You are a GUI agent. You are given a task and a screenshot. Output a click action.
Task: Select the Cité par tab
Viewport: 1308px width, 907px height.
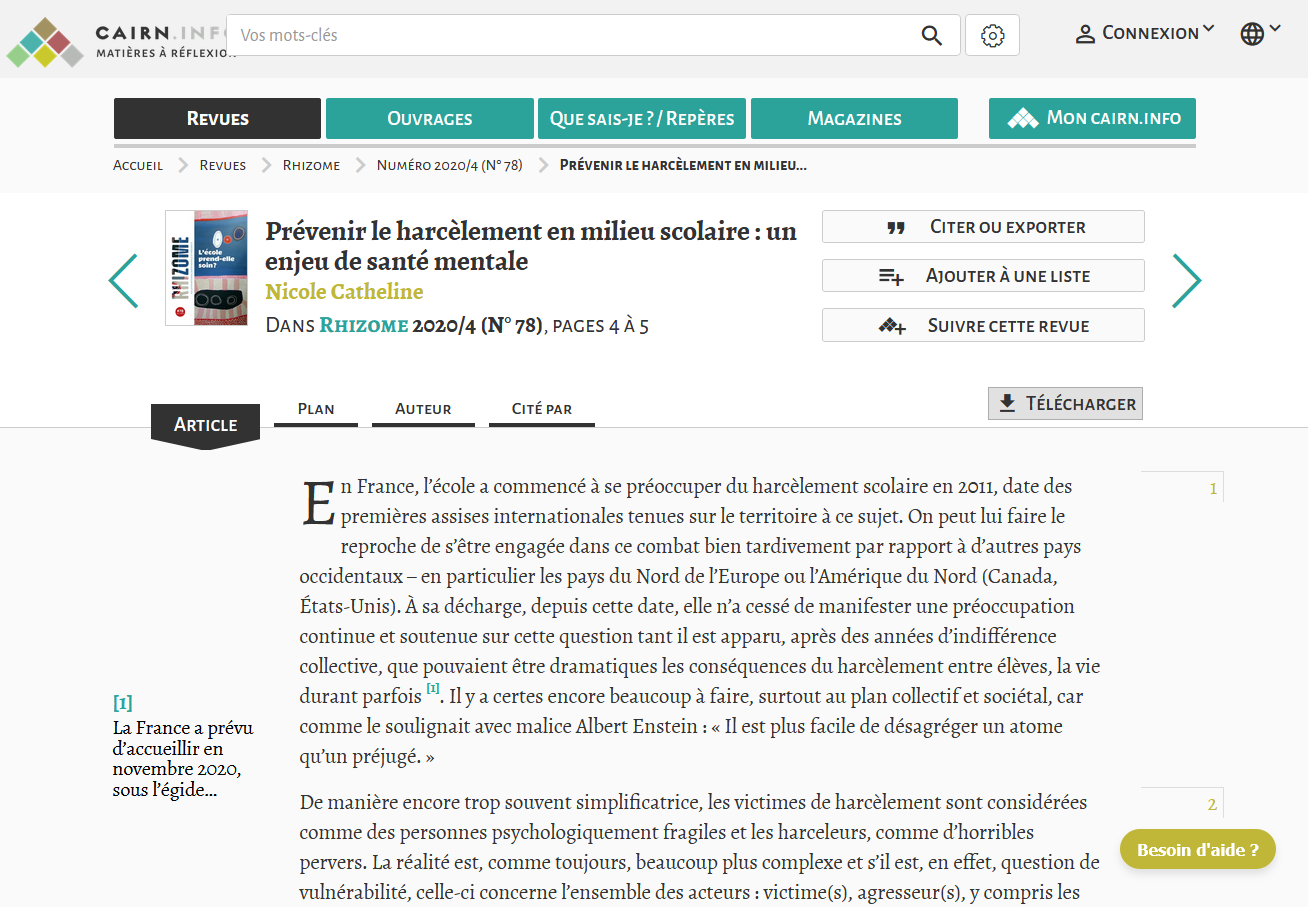[541, 409]
